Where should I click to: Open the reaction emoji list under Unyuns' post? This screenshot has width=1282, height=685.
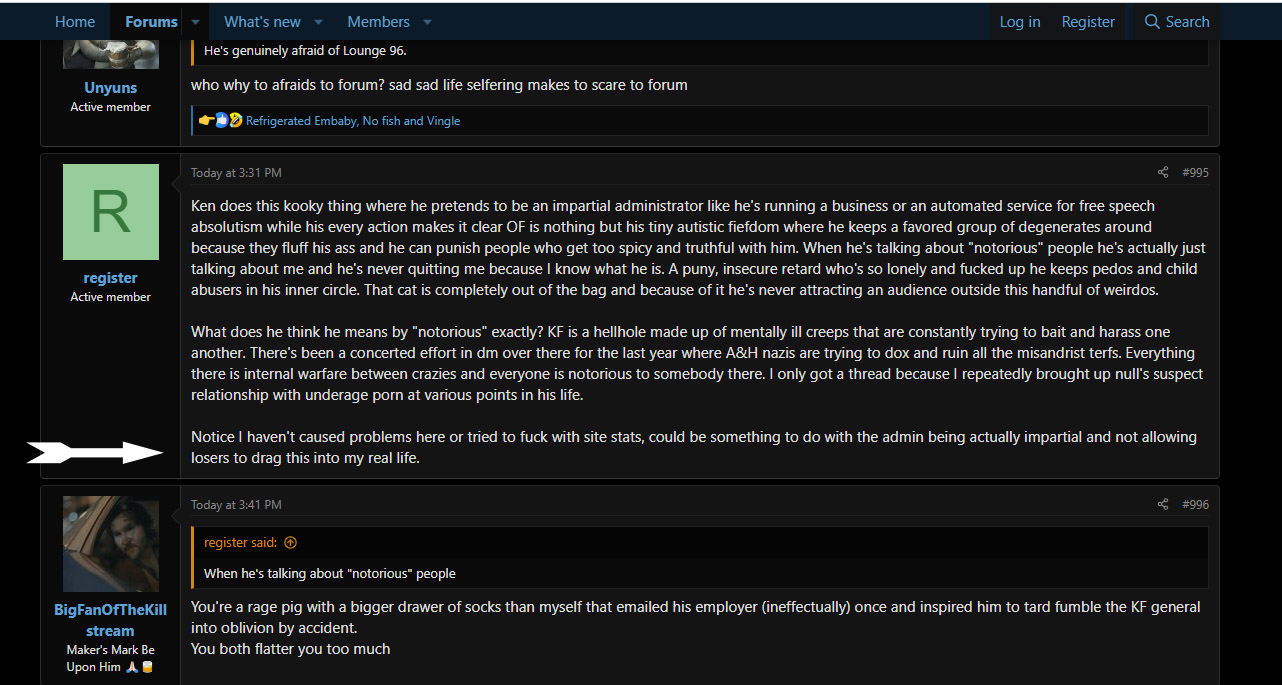221,121
